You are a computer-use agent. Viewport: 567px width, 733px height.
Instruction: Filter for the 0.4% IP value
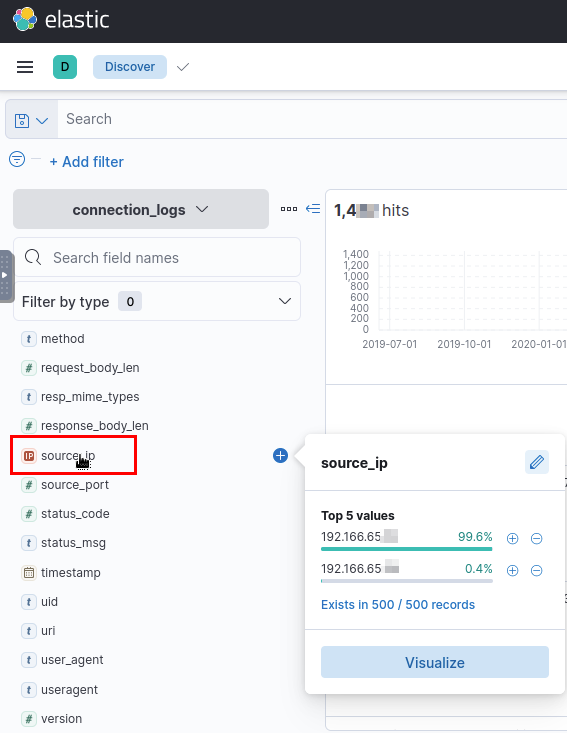(x=512, y=570)
